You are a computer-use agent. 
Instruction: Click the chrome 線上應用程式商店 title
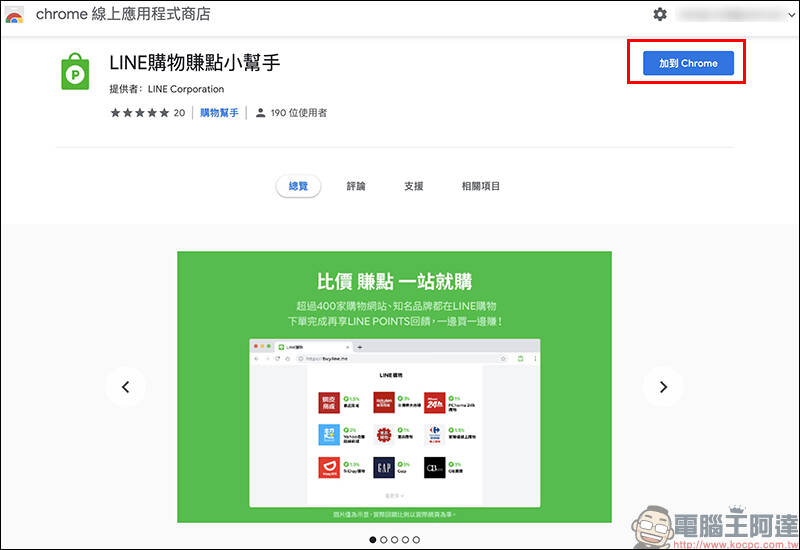click(123, 14)
